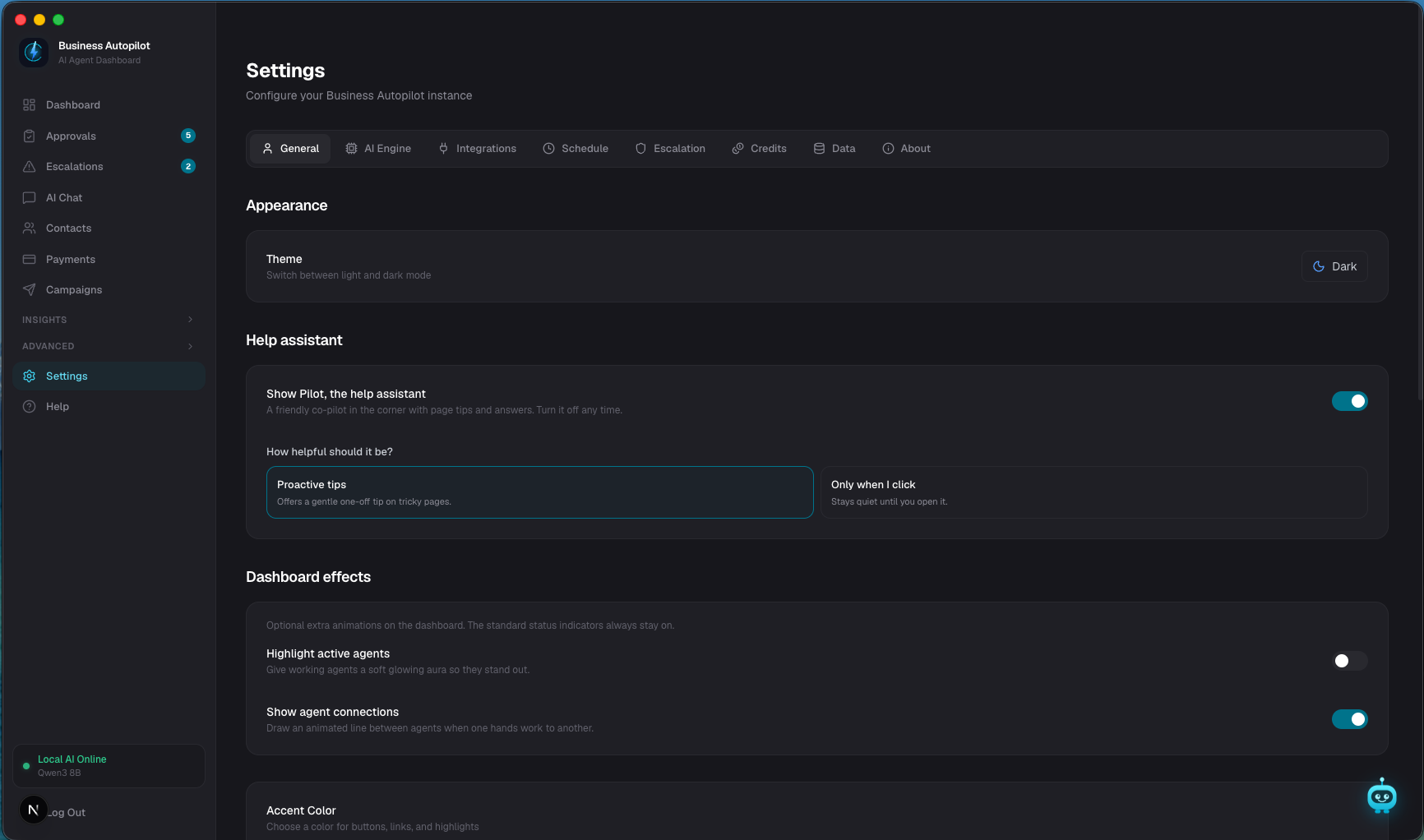Switch to the AI Engine tab
Image resolution: width=1424 pixels, height=840 pixels.
coord(378,149)
